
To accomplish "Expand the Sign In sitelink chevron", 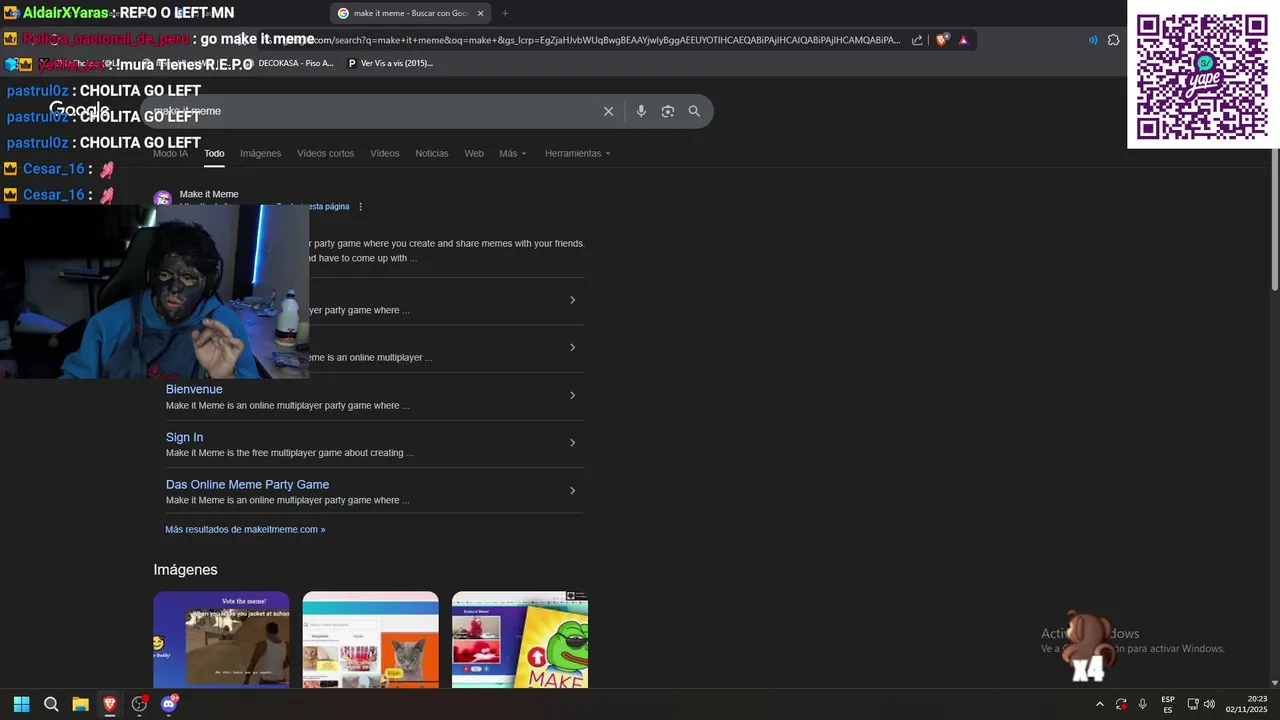I will [x=572, y=443].
